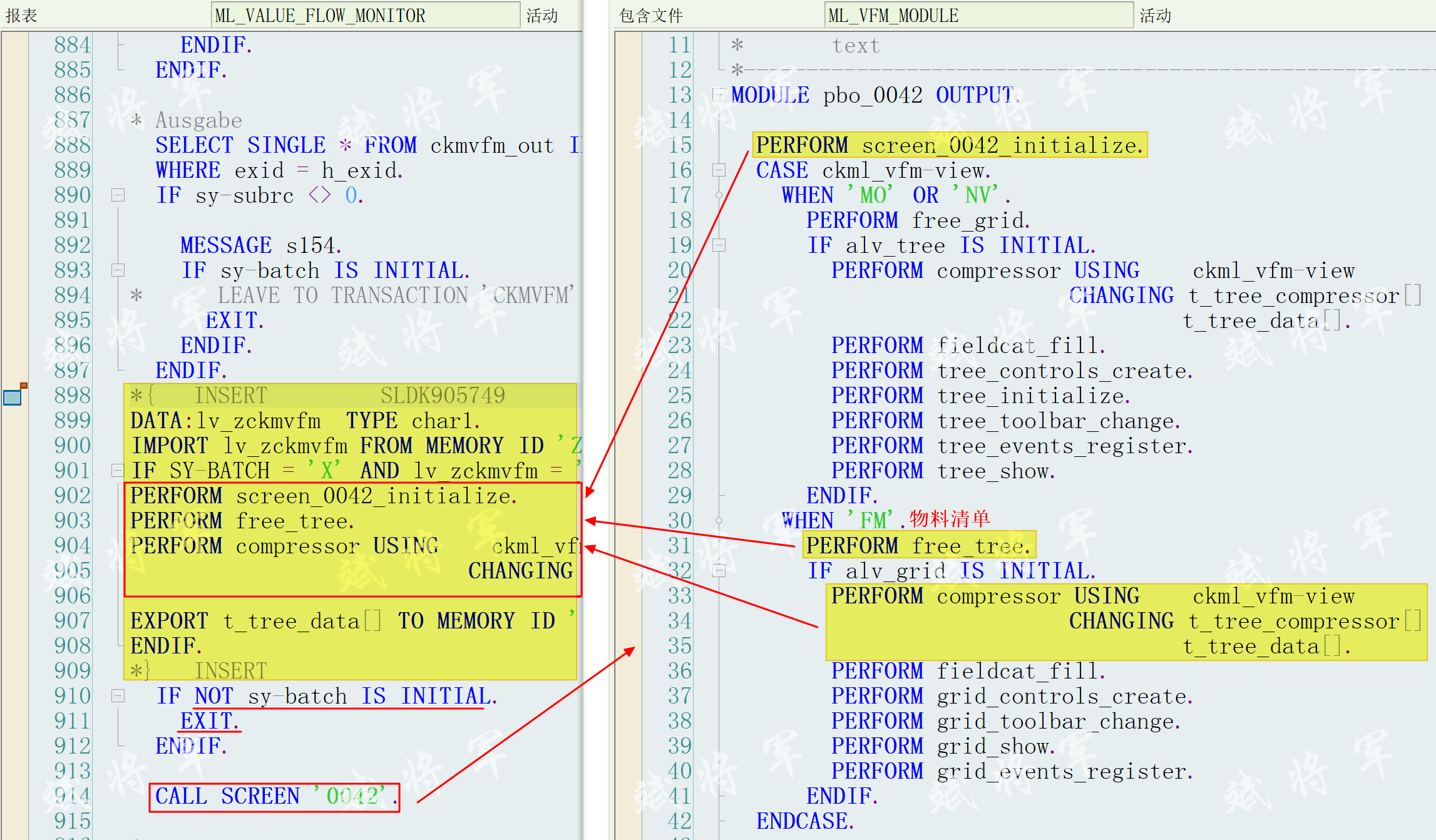Click the MESSAGE s154 statement
Screen dimensions: 1436x840
tap(260, 245)
